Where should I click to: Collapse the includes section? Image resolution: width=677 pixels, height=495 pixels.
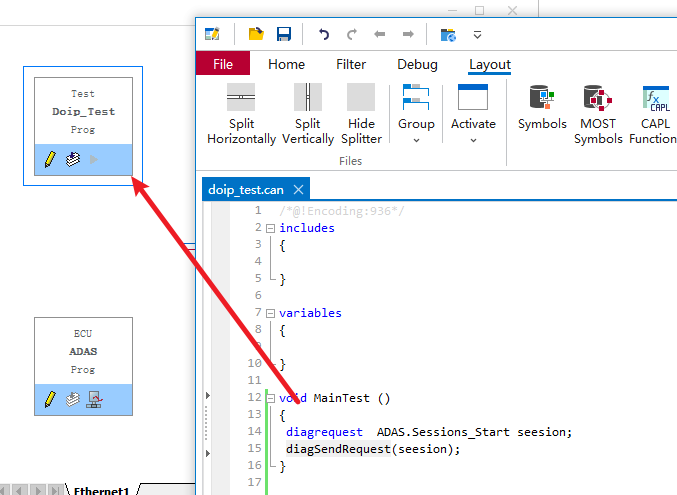click(x=270, y=228)
